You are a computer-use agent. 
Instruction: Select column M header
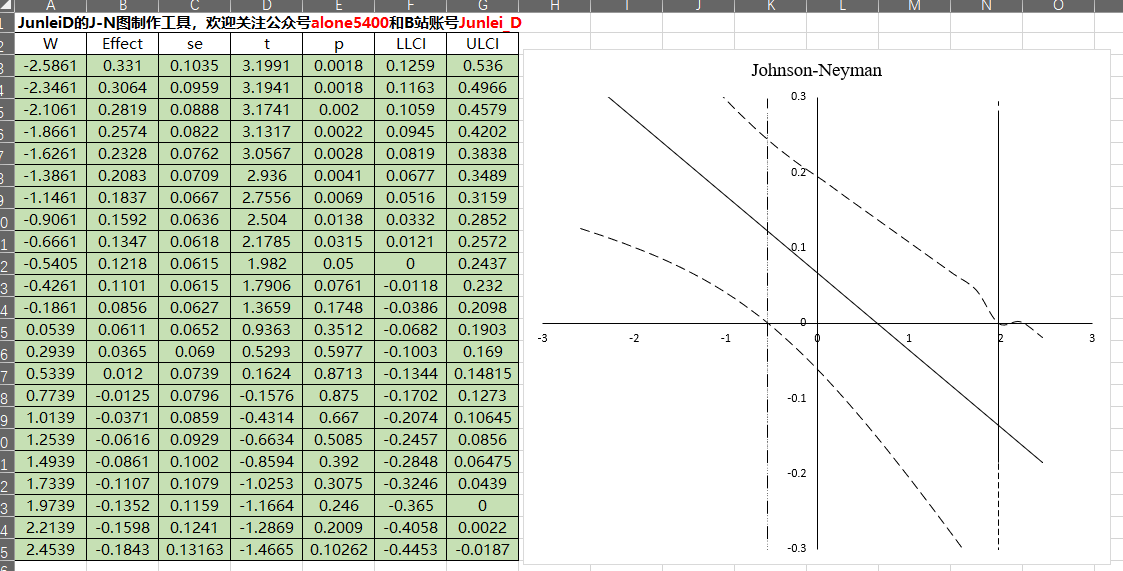point(915,6)
